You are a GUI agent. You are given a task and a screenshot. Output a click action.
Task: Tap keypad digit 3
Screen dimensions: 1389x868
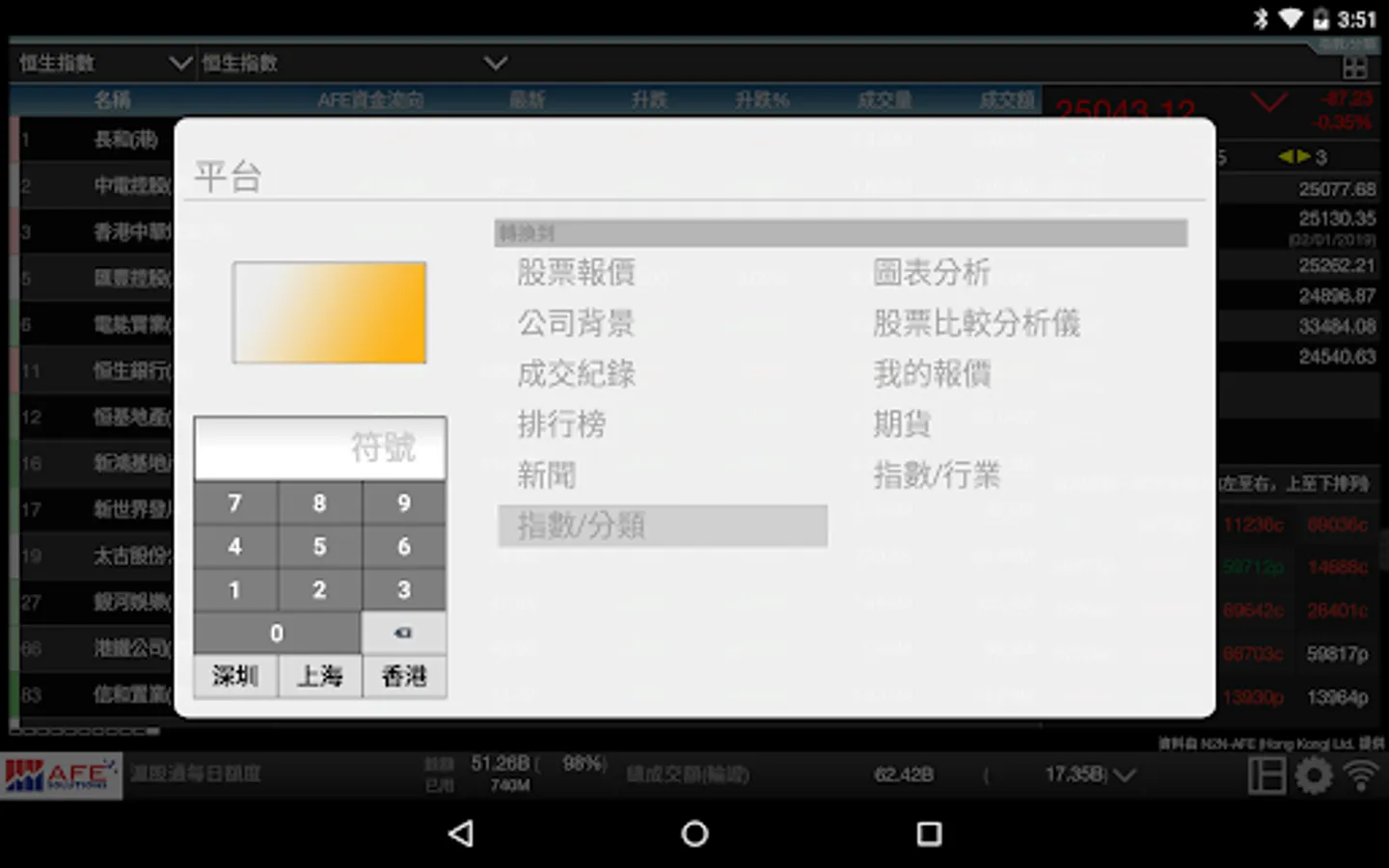pos(404,590)
